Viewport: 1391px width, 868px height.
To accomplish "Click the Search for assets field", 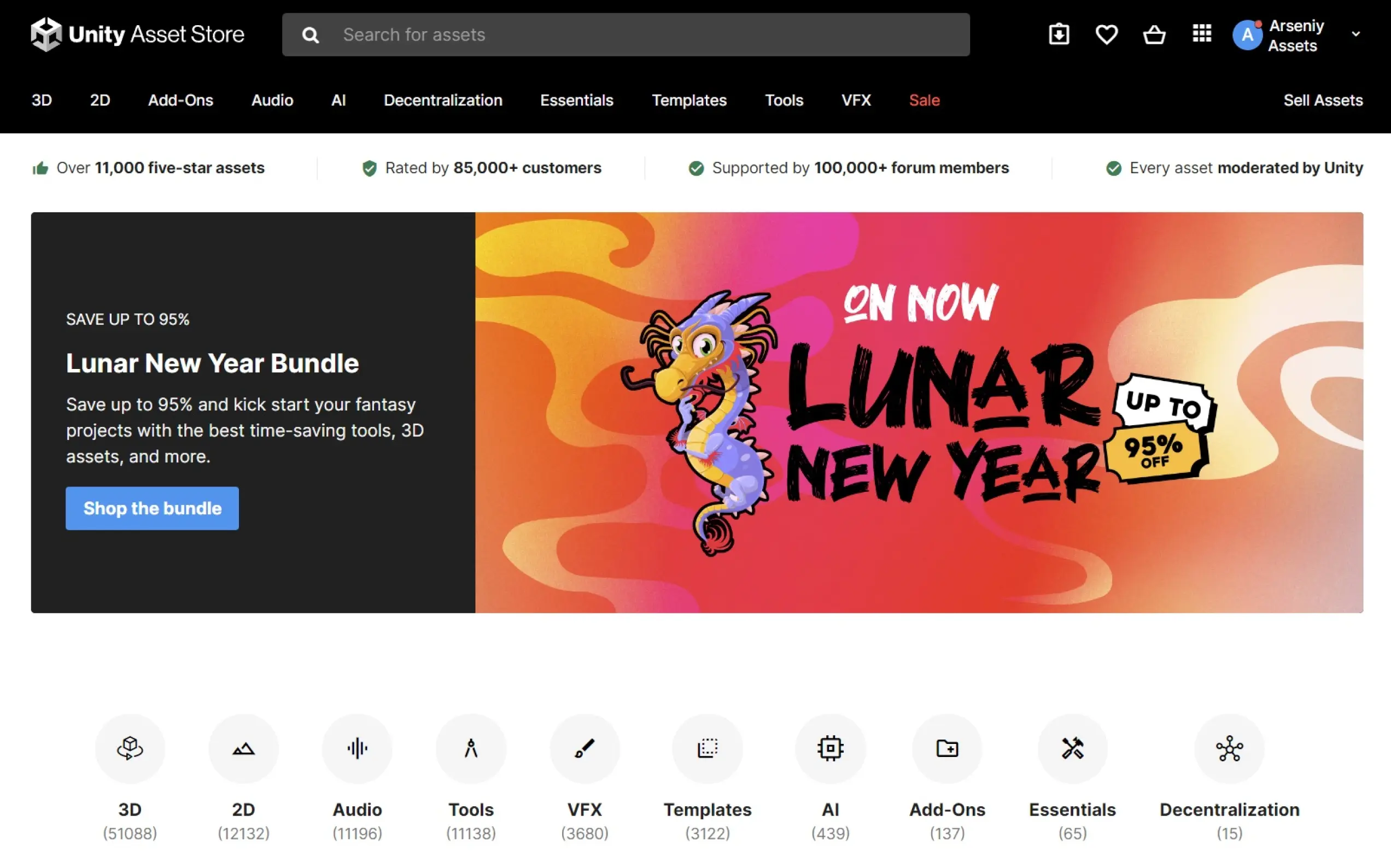I will (x=632, y=35).
